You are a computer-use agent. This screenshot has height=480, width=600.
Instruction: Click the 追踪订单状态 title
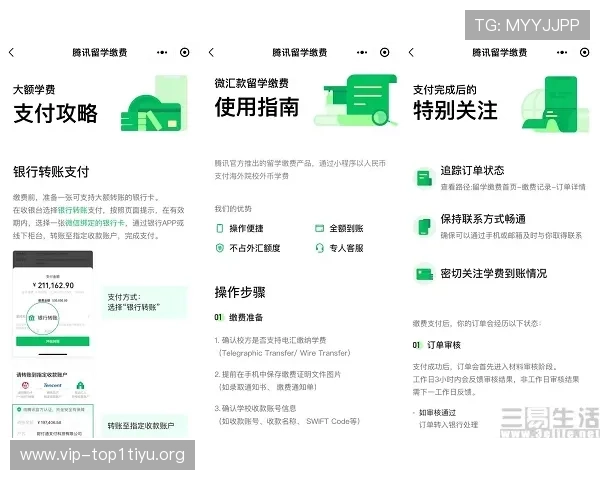pos(472,170)
